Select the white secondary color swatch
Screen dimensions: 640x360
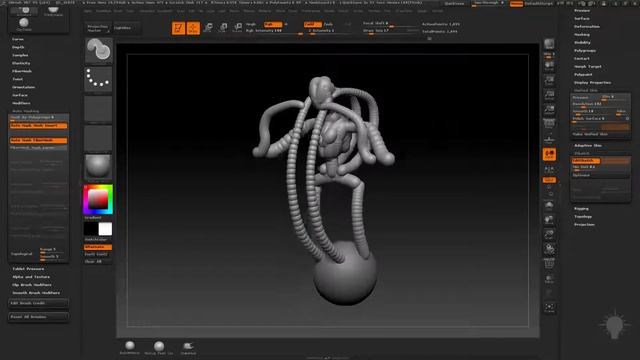105,229
